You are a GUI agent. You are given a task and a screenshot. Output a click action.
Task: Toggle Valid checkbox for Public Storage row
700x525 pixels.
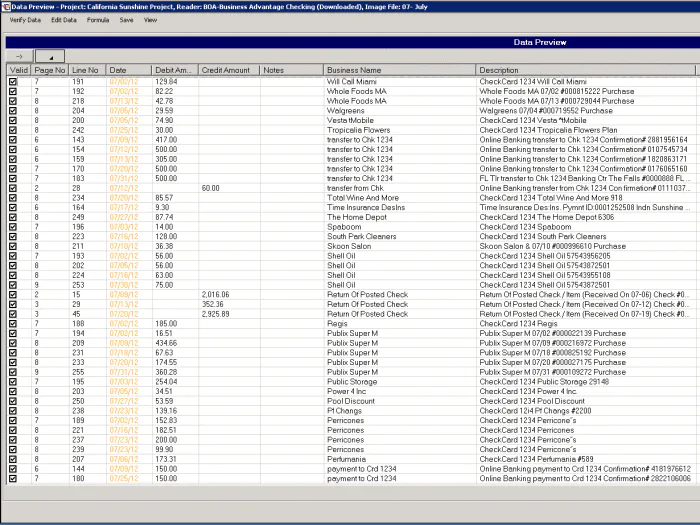[x=12, y=382]
